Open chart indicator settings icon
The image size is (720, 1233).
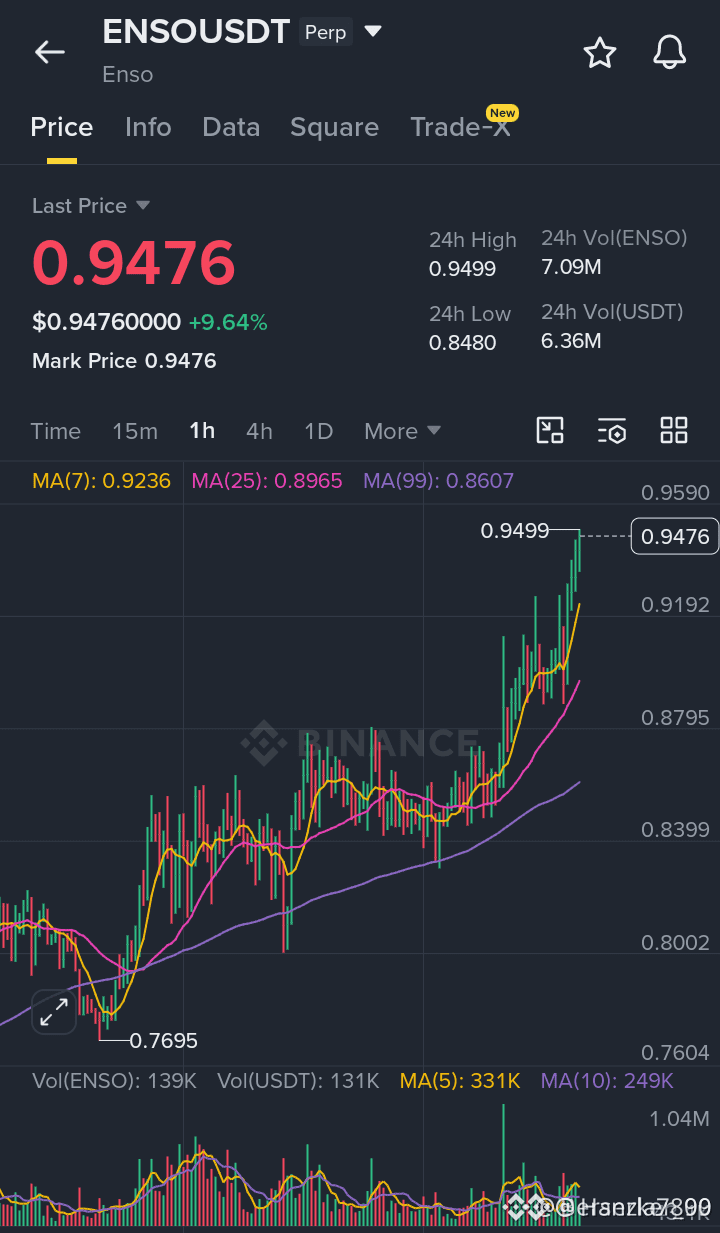tap(612, 431)
